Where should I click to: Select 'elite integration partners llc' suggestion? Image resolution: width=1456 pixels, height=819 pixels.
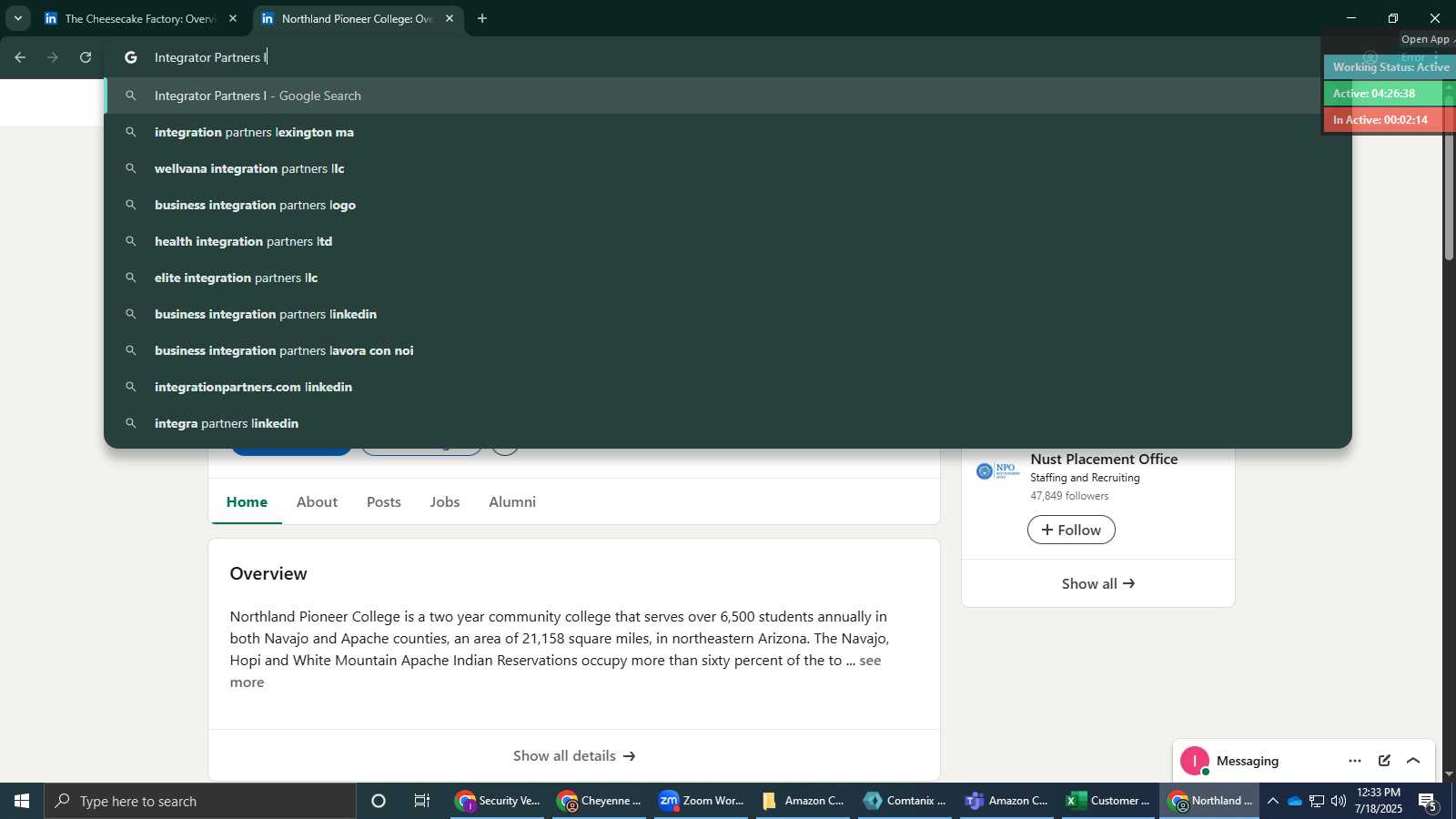coord(728,278)
